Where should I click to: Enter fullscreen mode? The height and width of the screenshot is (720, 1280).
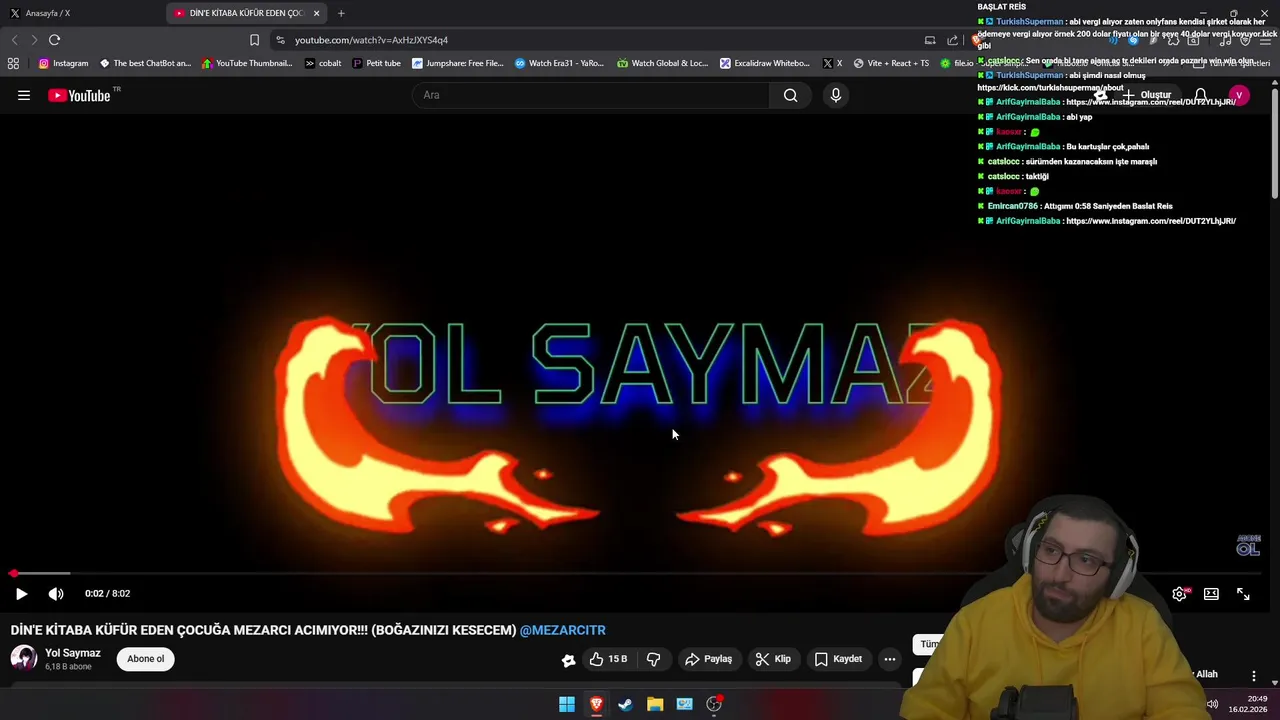[1243, 594]
